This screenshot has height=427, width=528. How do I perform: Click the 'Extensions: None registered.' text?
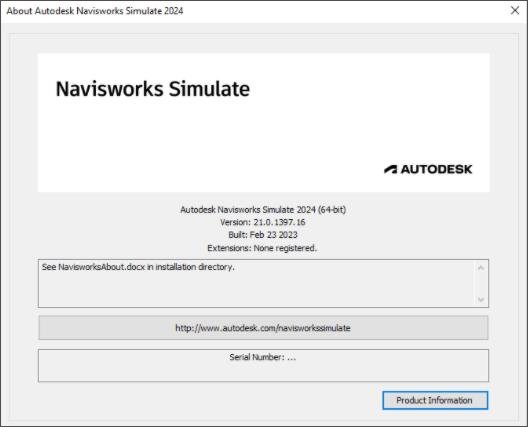tap(262, 248)
